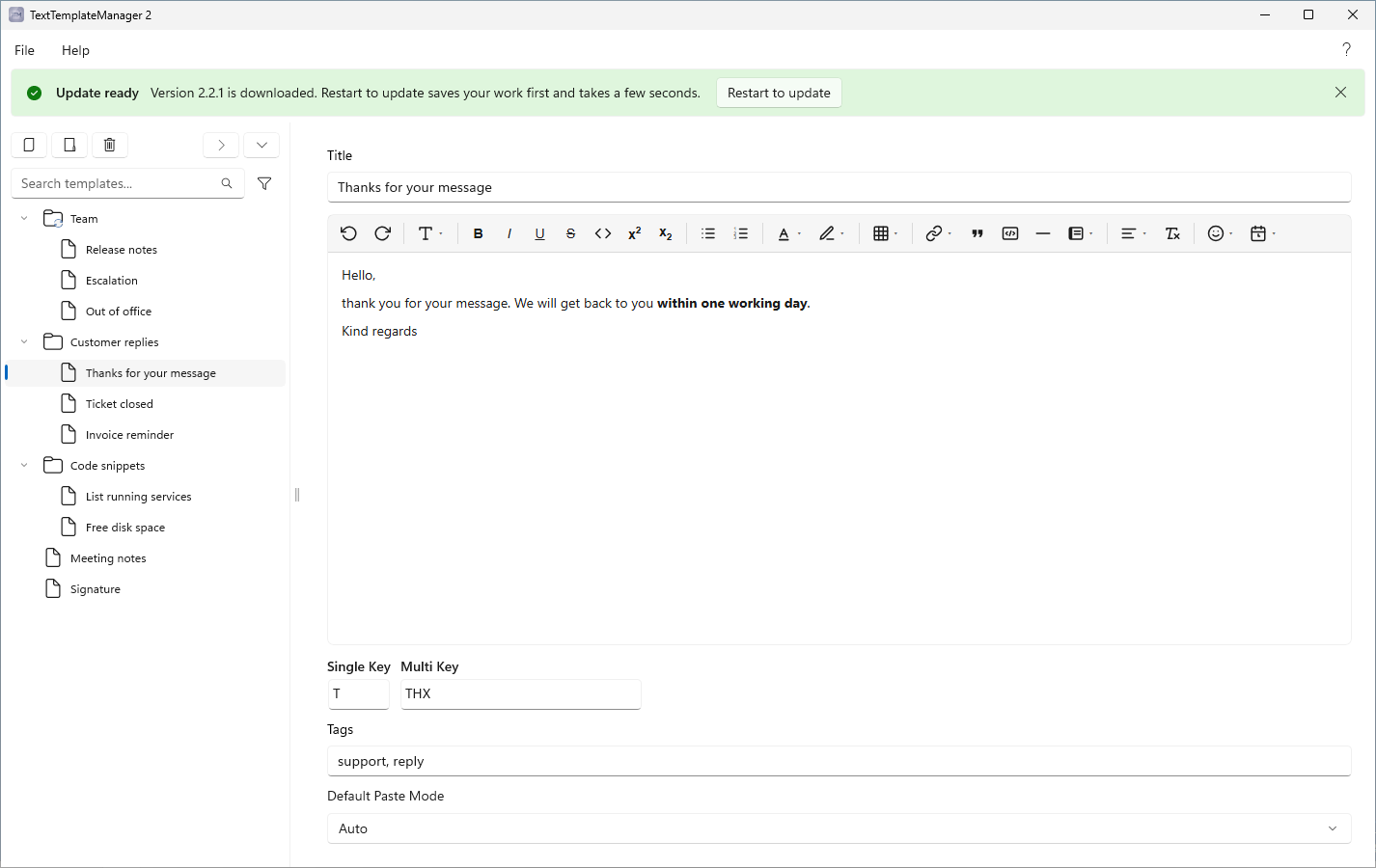Open the emoji picker
1376x868 pixels.
tap(1221, 233)
